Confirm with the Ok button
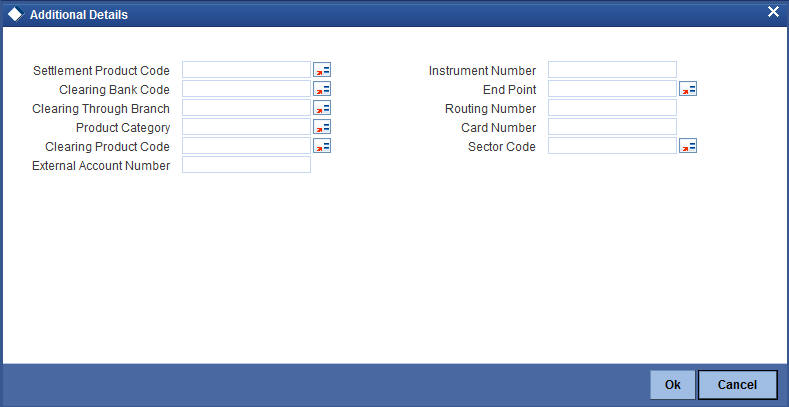Screen dimensions: 789x407 673,385
